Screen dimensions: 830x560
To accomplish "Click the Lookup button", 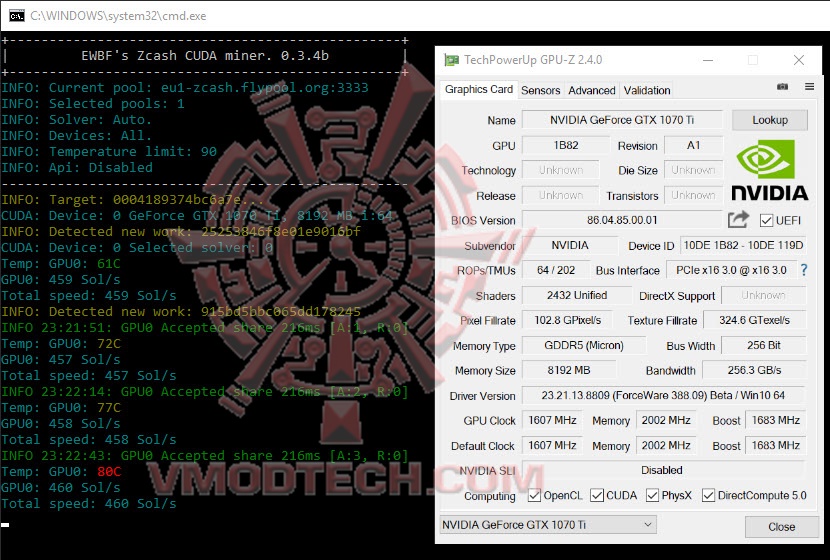I will point(770,120).
